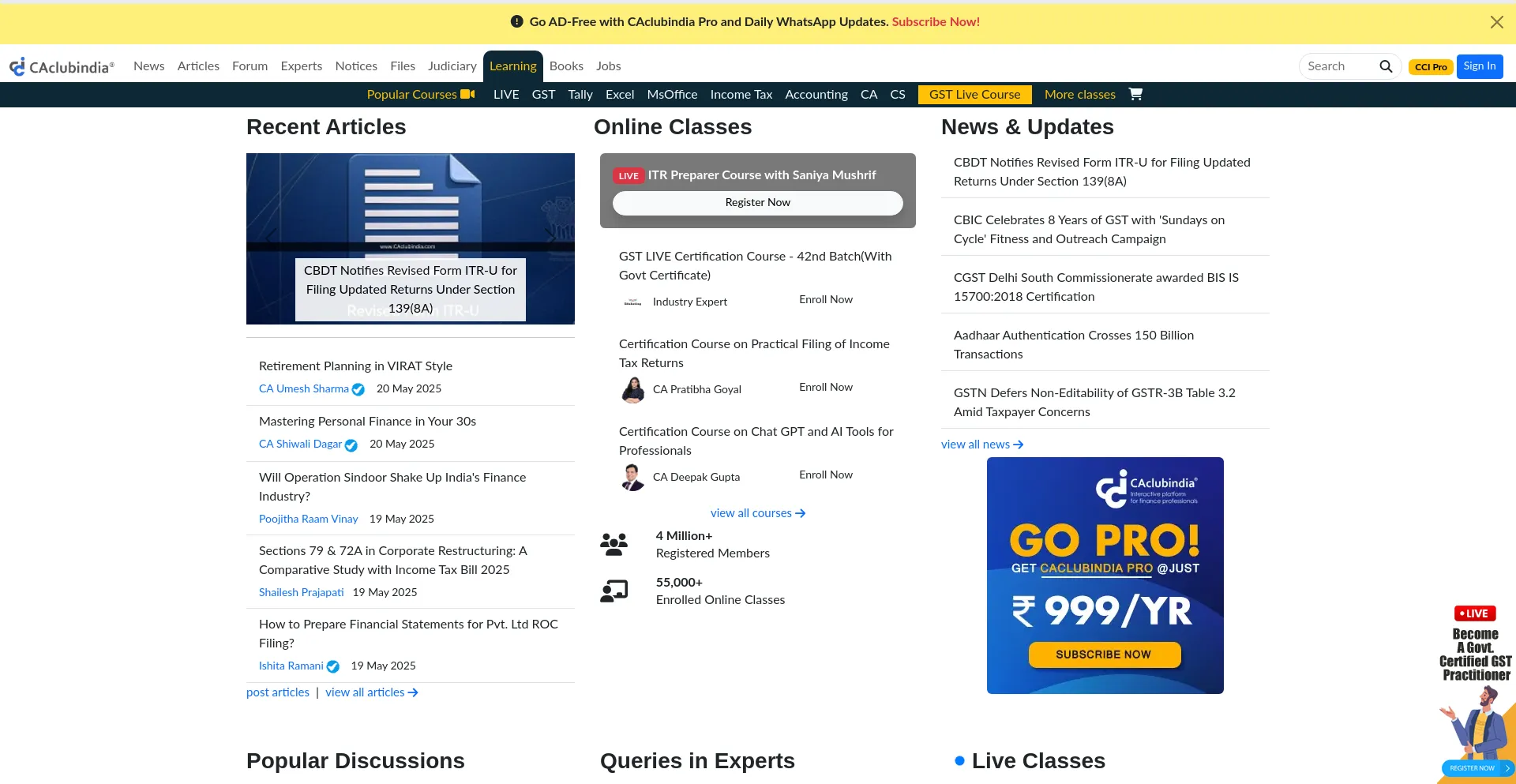Open the Experts menu
Viewport: 1516px width, 784px height.
302,66
